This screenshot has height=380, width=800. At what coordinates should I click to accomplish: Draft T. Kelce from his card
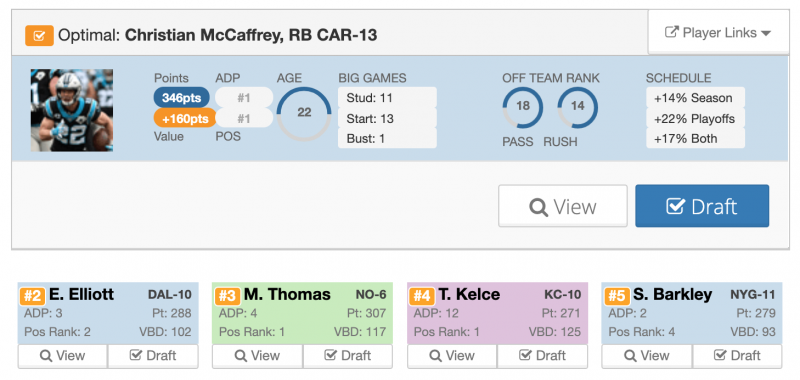click(x=542, y=356)
